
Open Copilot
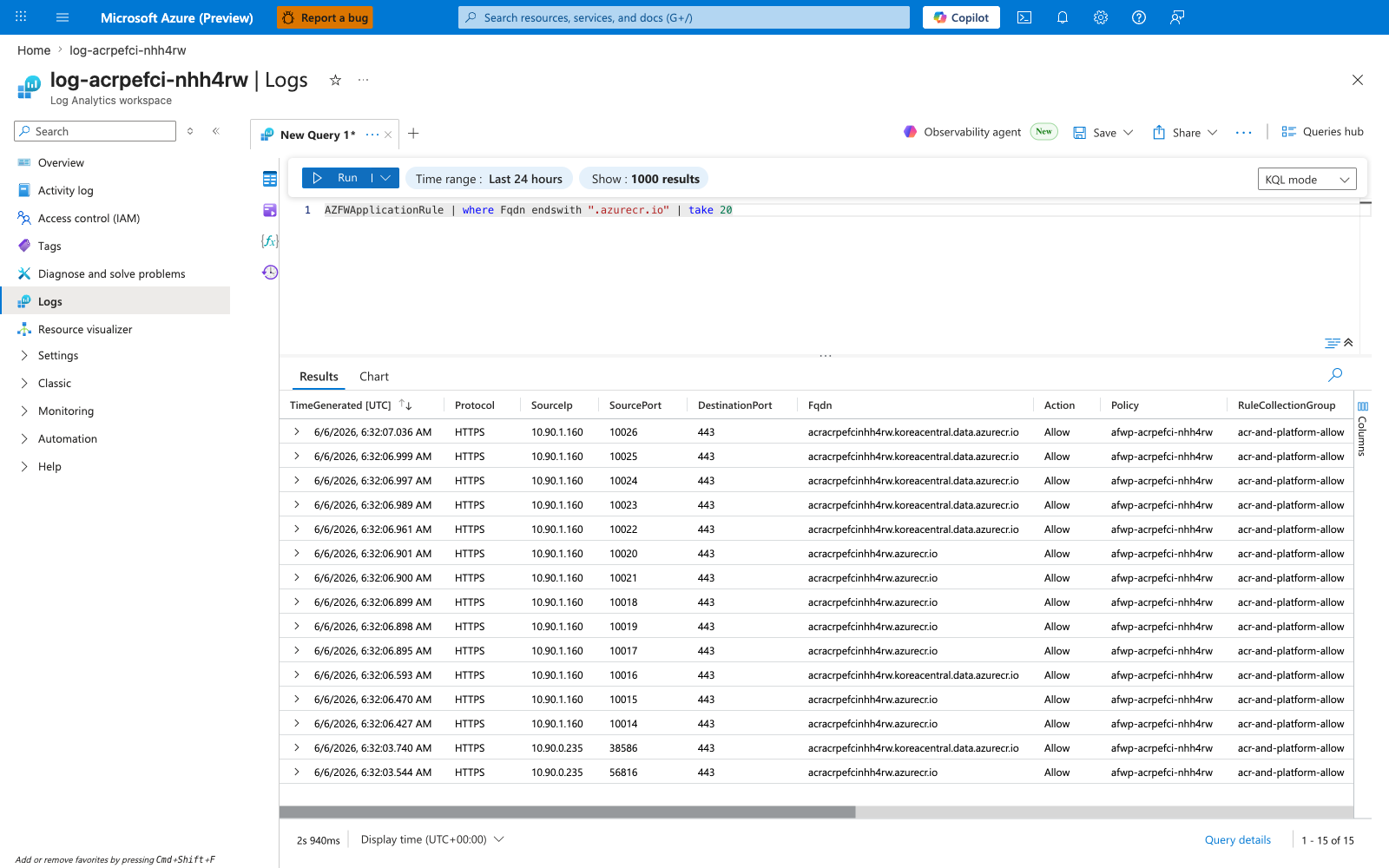pos(961,17)
